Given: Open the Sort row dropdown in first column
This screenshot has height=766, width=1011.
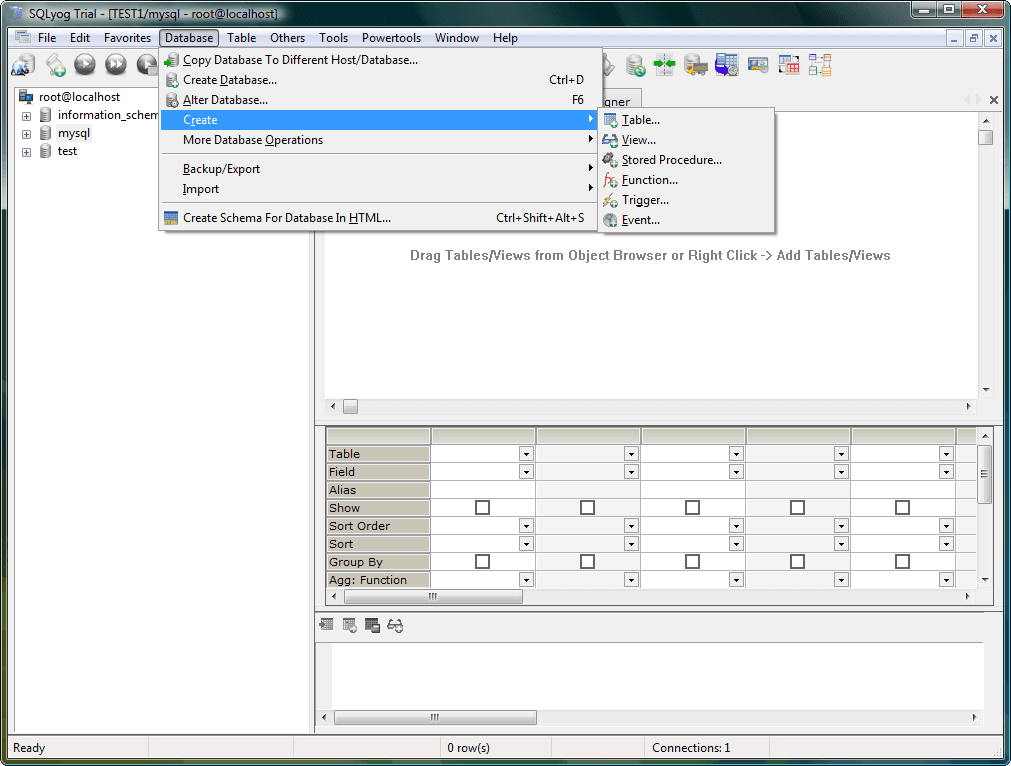Looking at the screenshot, I should pyautogui.click(x=526, y=544).
